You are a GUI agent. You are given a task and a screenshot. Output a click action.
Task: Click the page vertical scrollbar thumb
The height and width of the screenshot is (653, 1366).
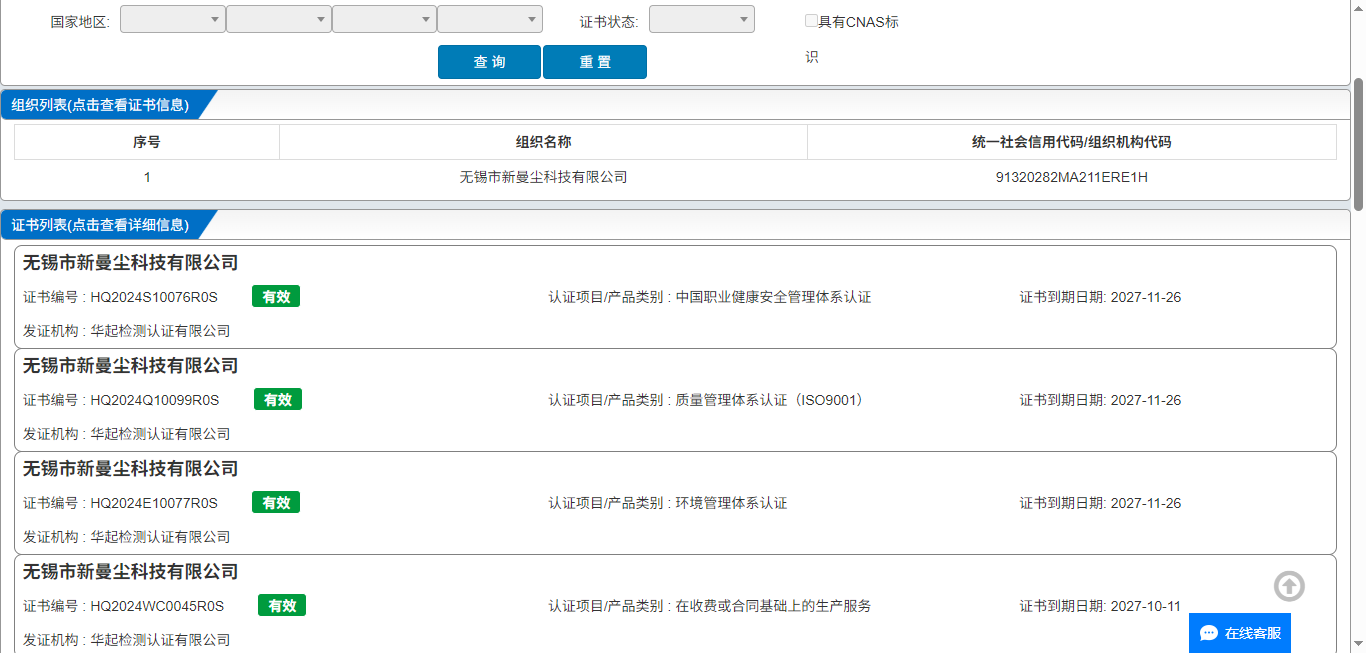click(1358, 144)
